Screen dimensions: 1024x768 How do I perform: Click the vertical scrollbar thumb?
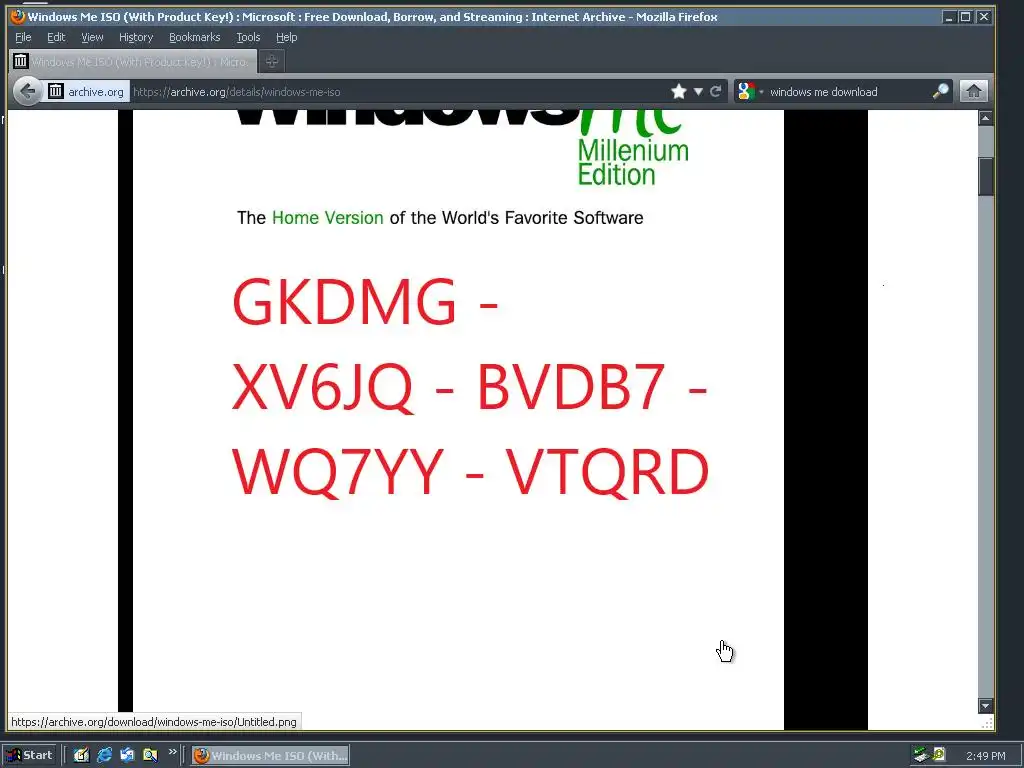985,176
